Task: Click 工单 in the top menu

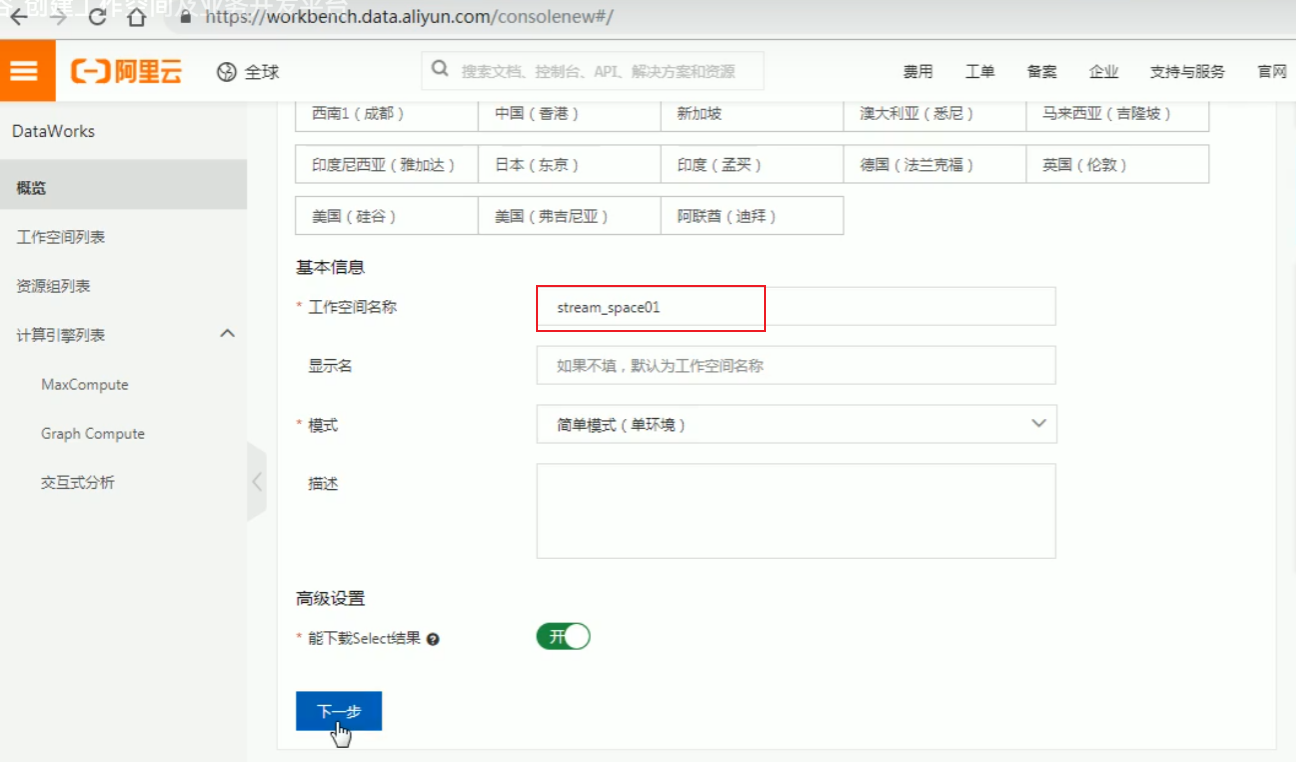Action: click(x=980, y=72)
